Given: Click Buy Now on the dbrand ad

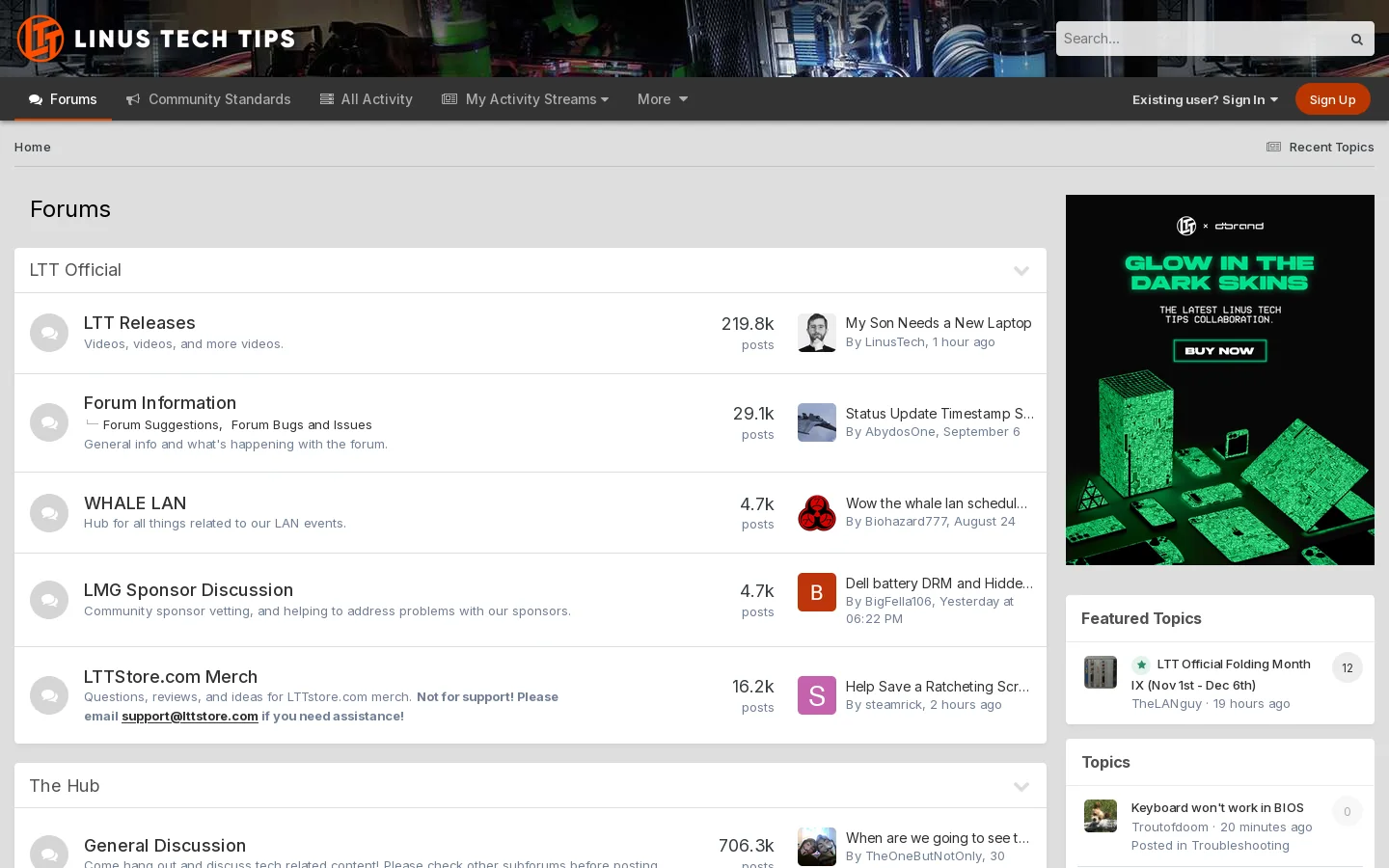Looking at the screenshot, I should 1219,351.
